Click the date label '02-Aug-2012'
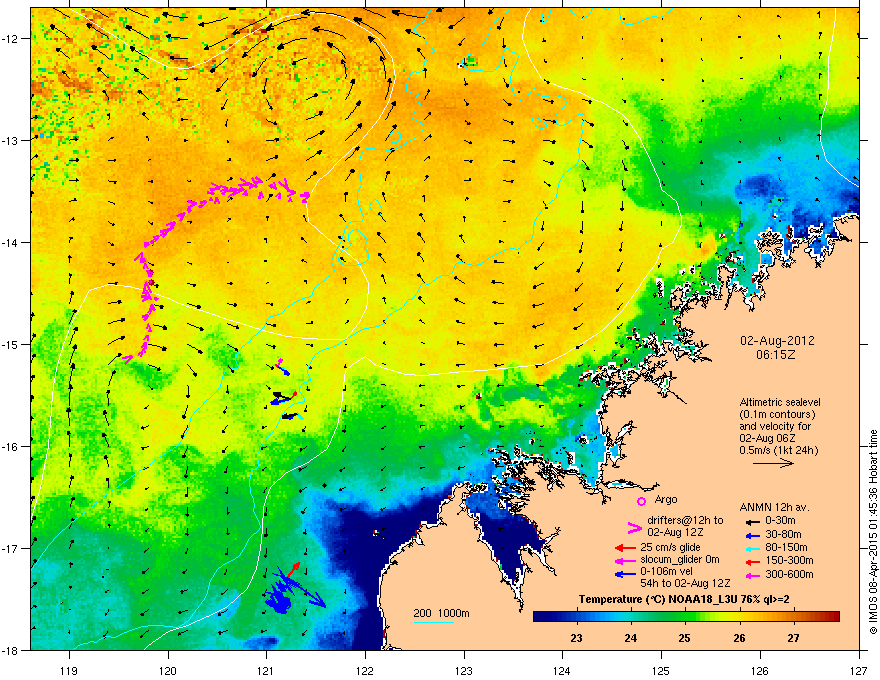 (x=777, y=341)
